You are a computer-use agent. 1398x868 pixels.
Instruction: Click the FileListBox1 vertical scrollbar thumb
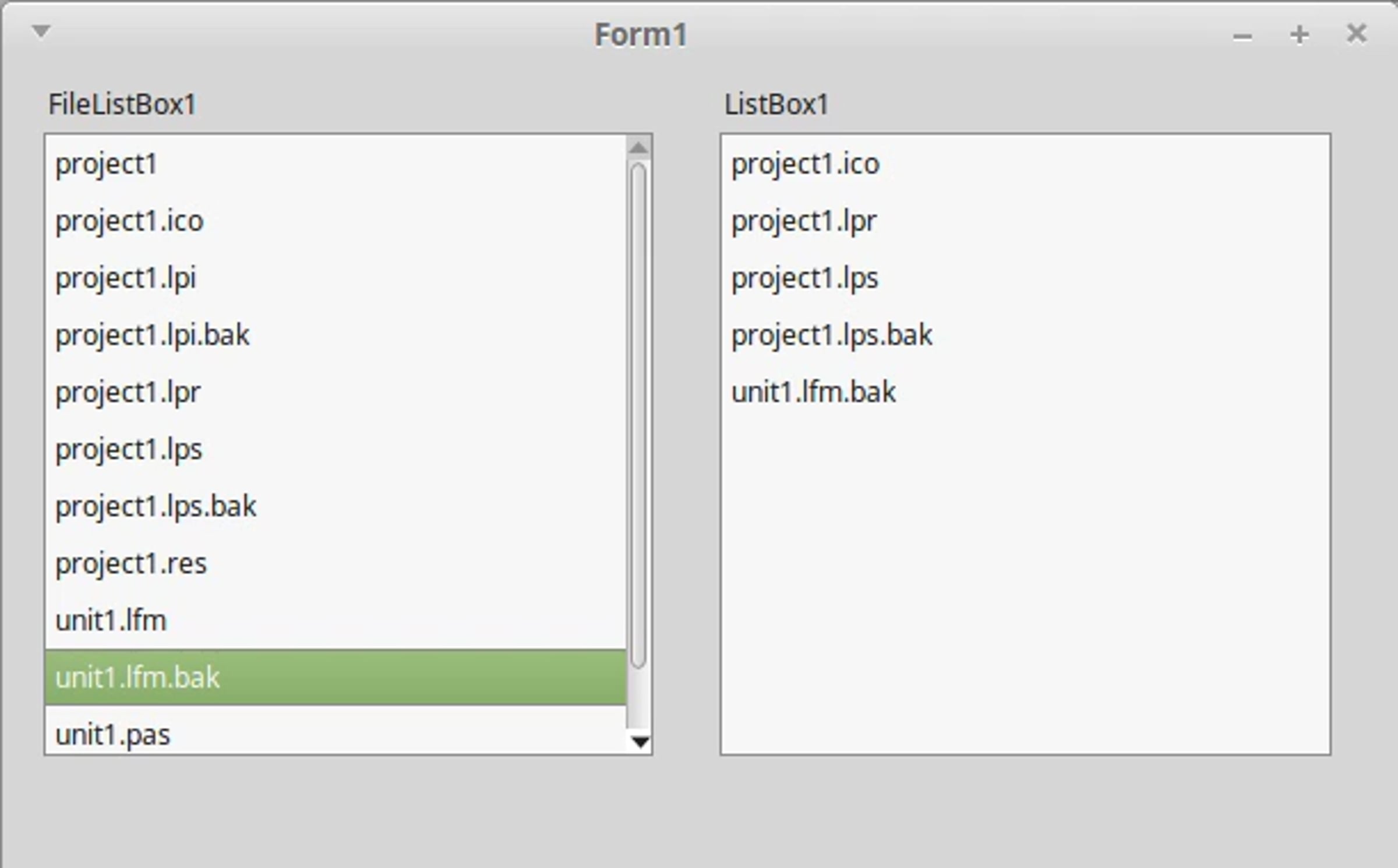pos(638,415)
